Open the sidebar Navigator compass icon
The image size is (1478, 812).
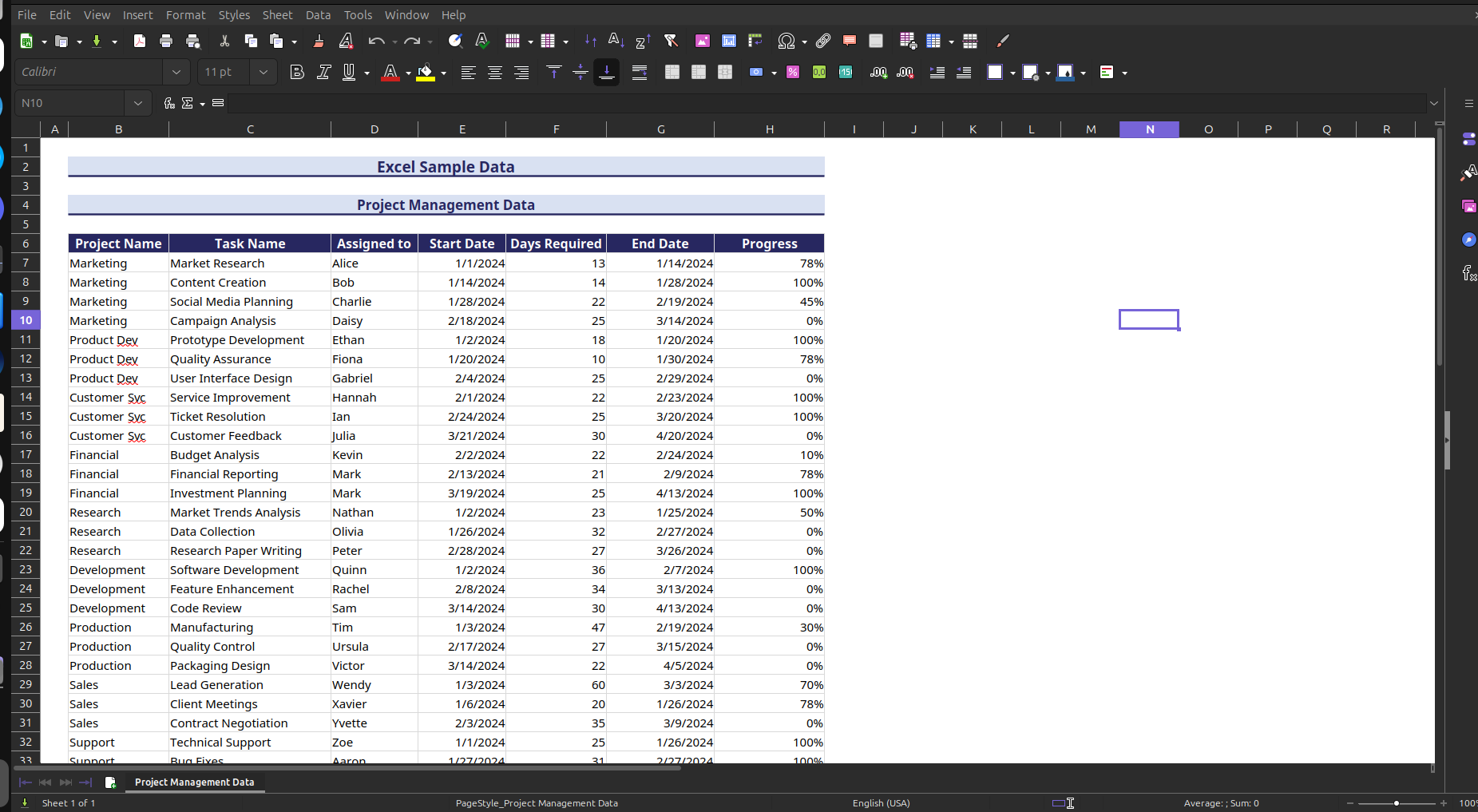[x=1468, y=240]
